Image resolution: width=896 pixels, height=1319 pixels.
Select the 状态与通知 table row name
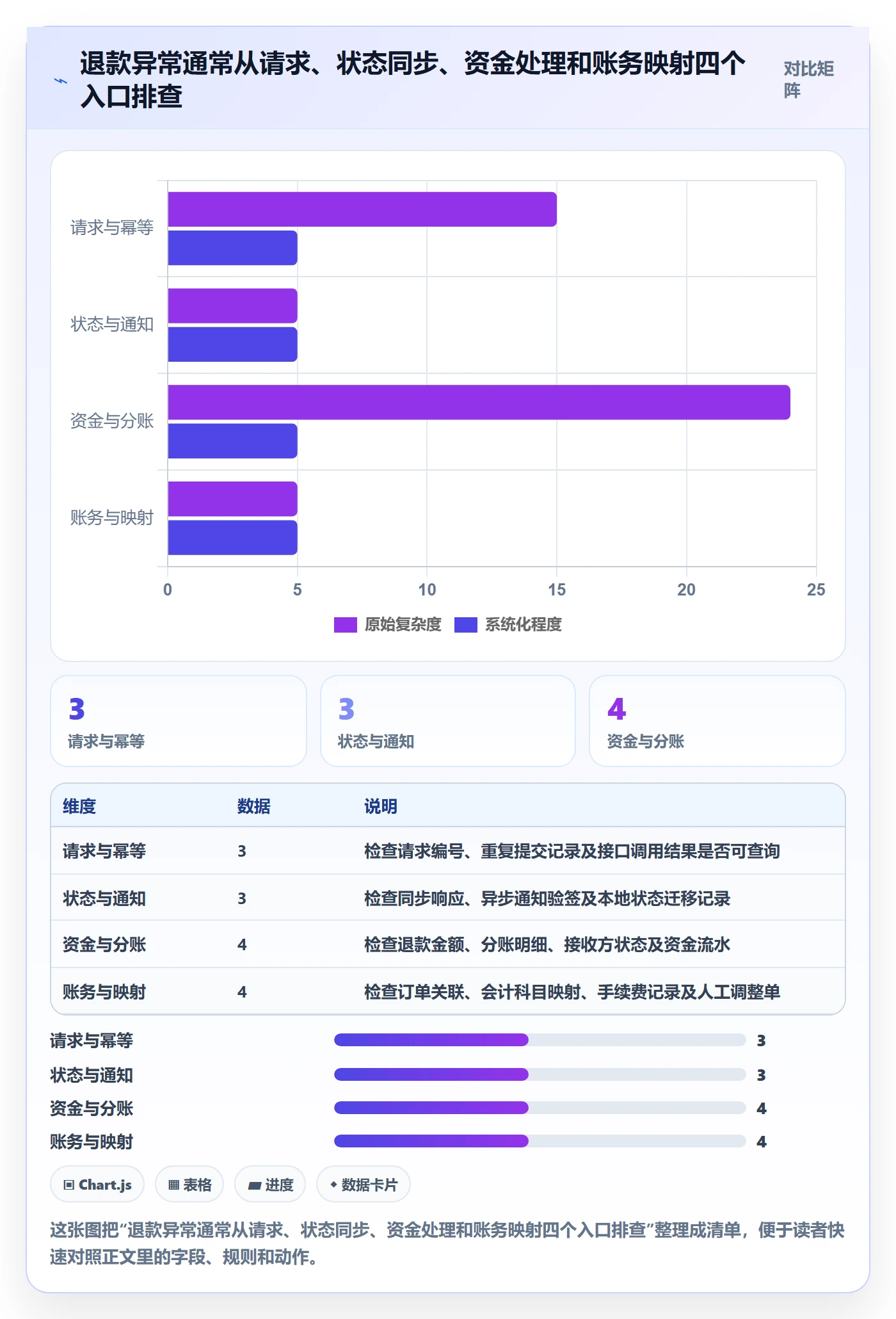(x=104, y=898)
